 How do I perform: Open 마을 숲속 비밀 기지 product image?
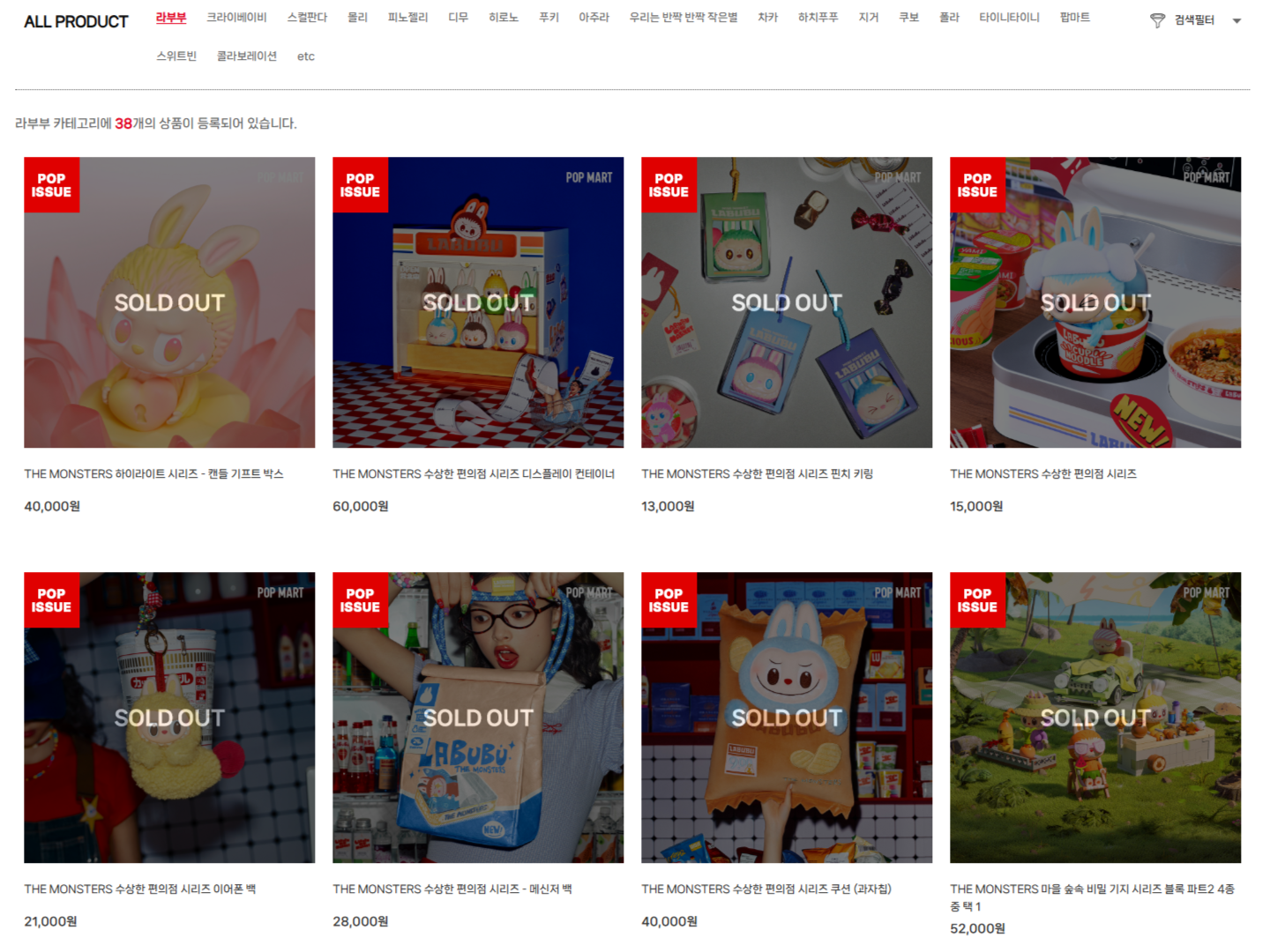(1095, 718)
